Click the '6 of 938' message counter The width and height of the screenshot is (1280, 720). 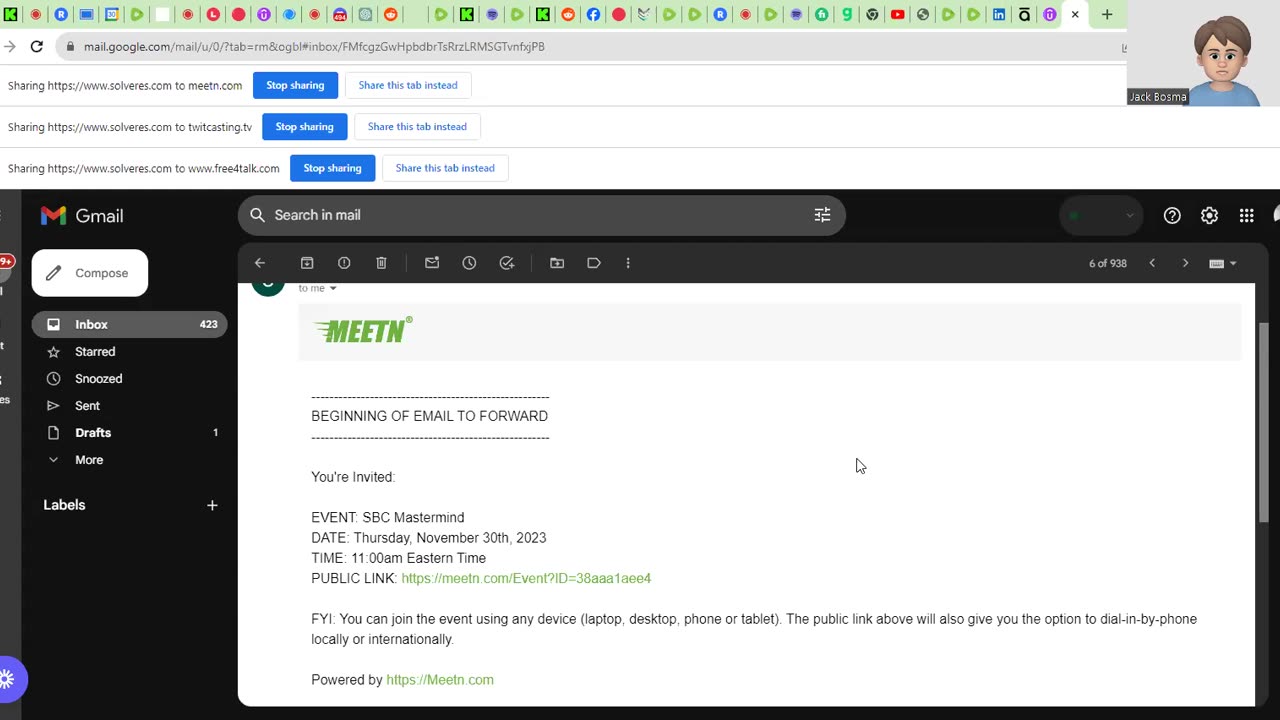coord(1108,263)
